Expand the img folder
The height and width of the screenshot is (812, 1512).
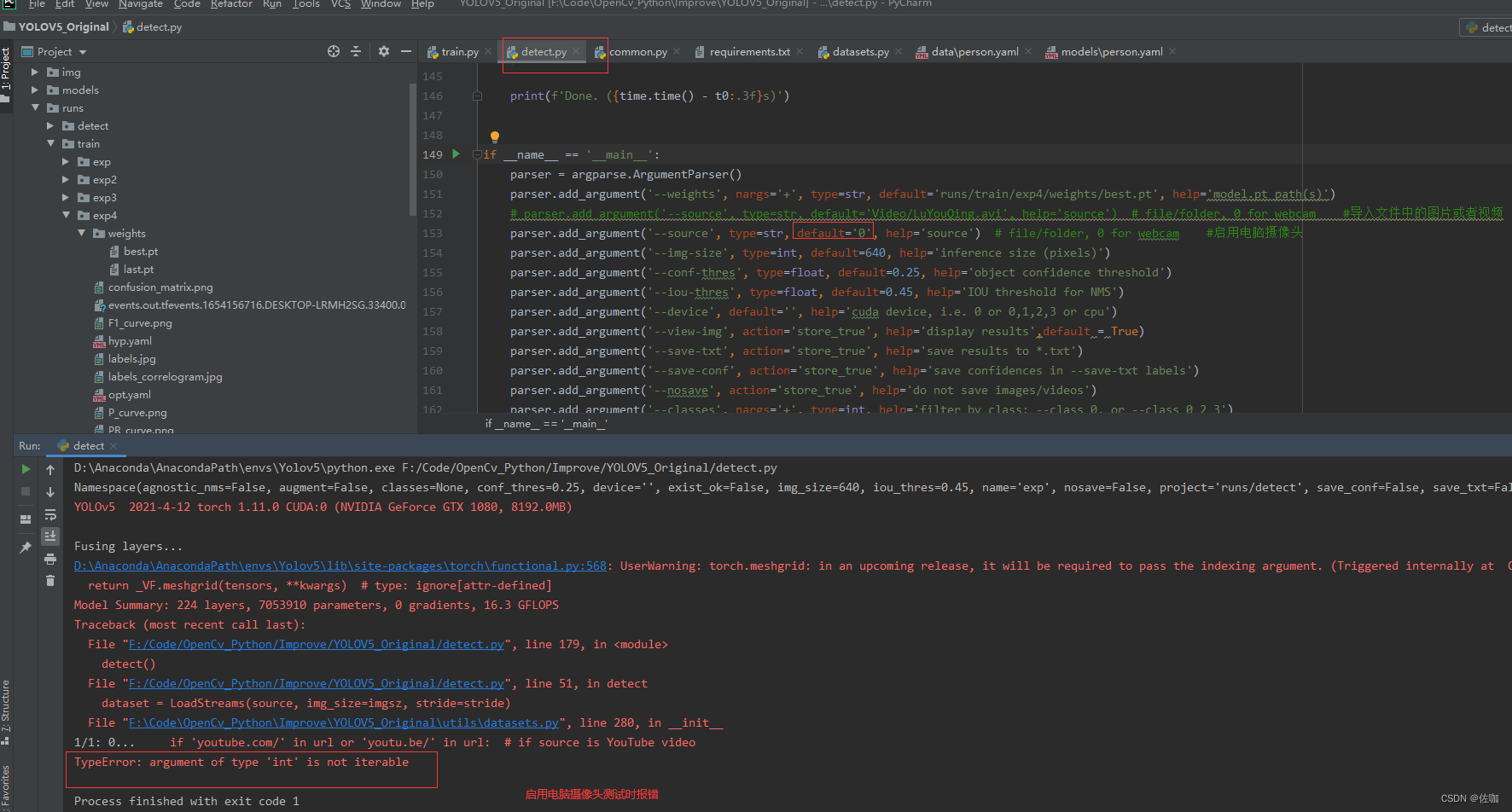pos(35,72)
